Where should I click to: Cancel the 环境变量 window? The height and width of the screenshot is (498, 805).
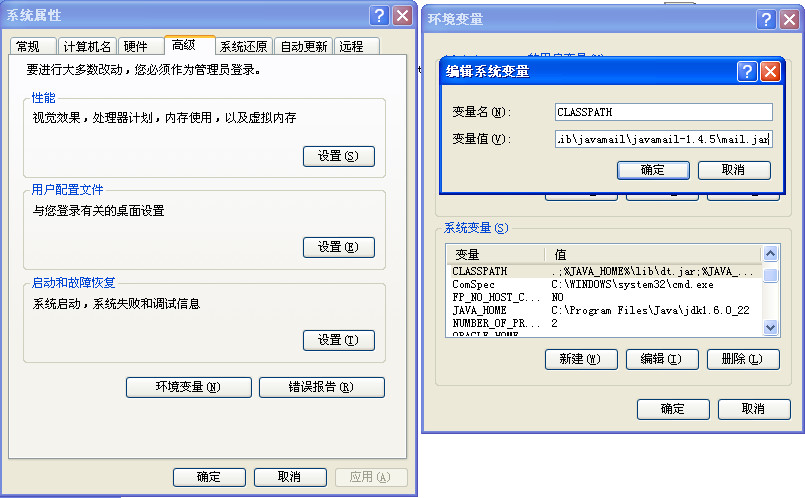(754, 409)
